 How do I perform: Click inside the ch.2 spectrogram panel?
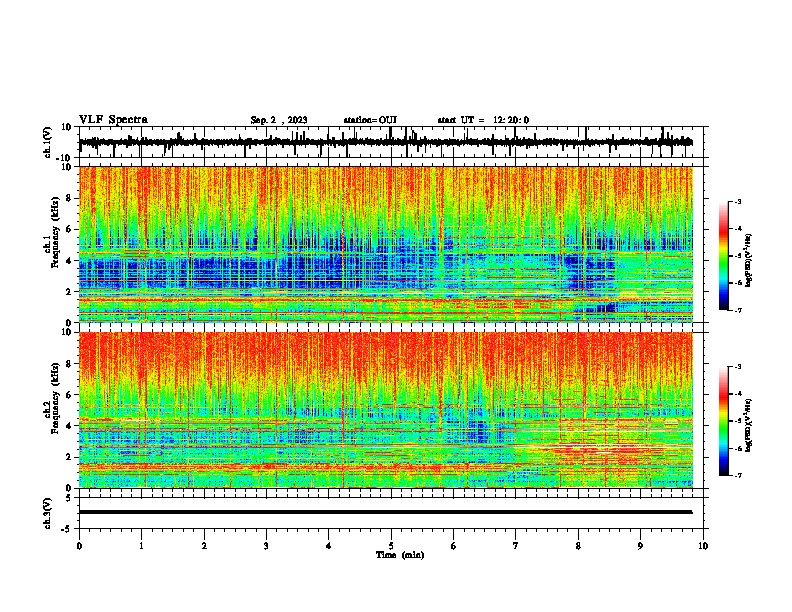tap(391, 410)
